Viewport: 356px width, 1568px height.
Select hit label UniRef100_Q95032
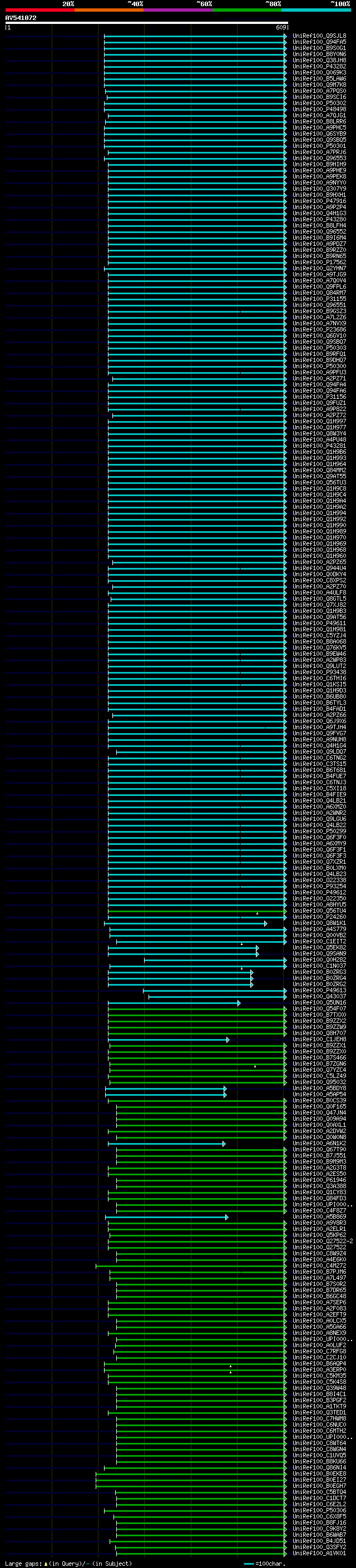[319, 1082]
